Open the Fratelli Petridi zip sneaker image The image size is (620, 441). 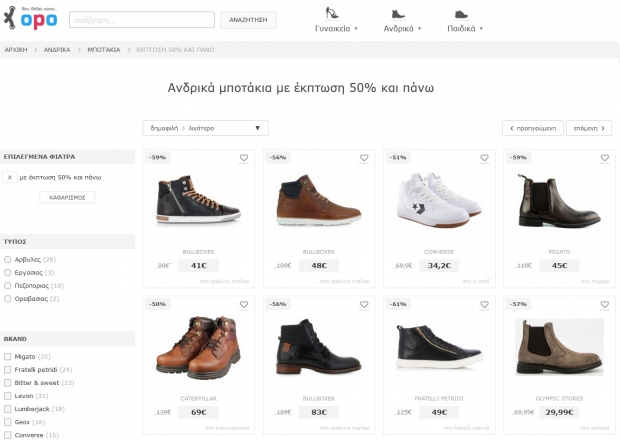[x=439, y=347]
